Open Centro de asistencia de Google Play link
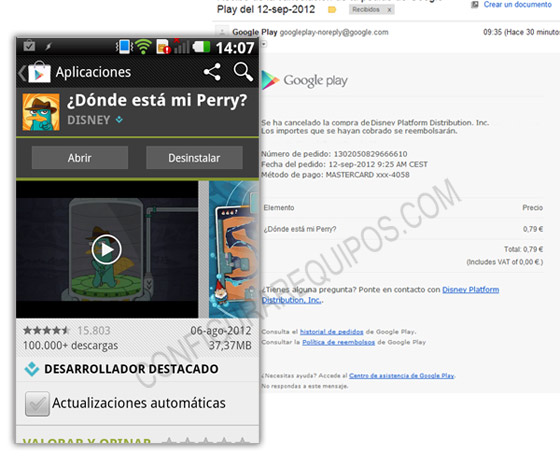This screenshot has height=467, width=560. (x=402, y=376)
